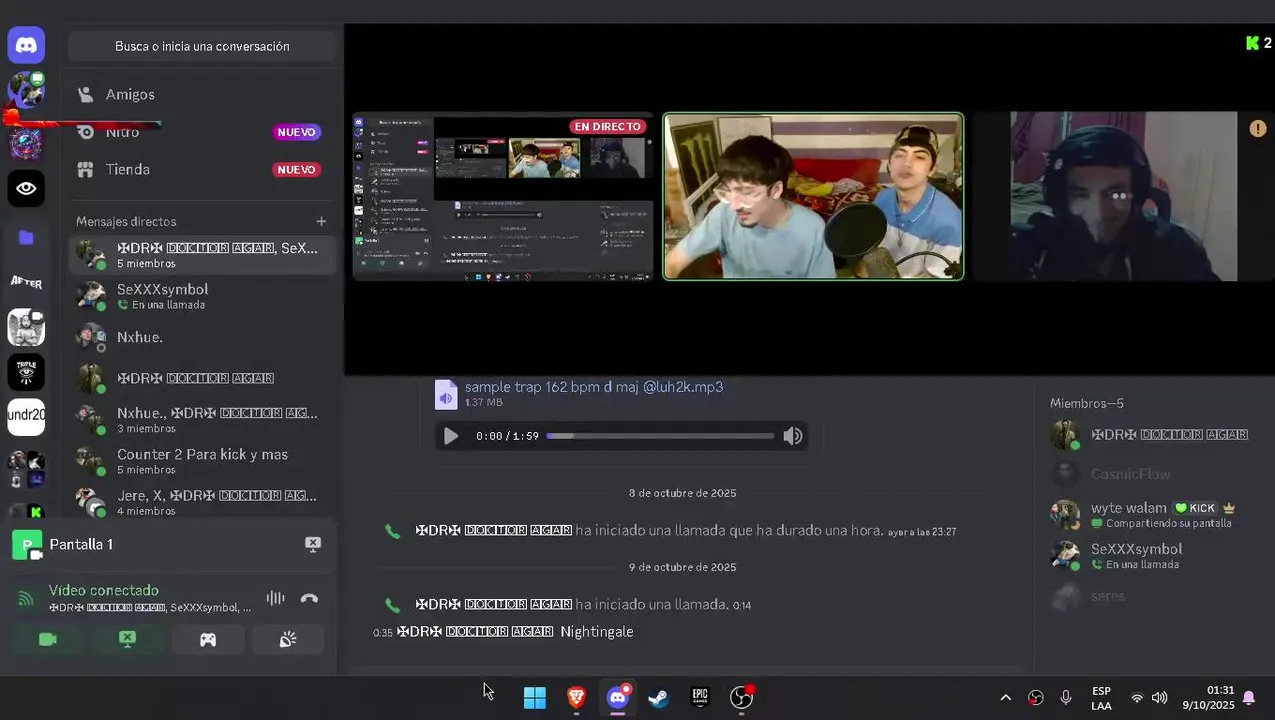
Task: Open the Amigos friends page
Action: tap(201, 94)
